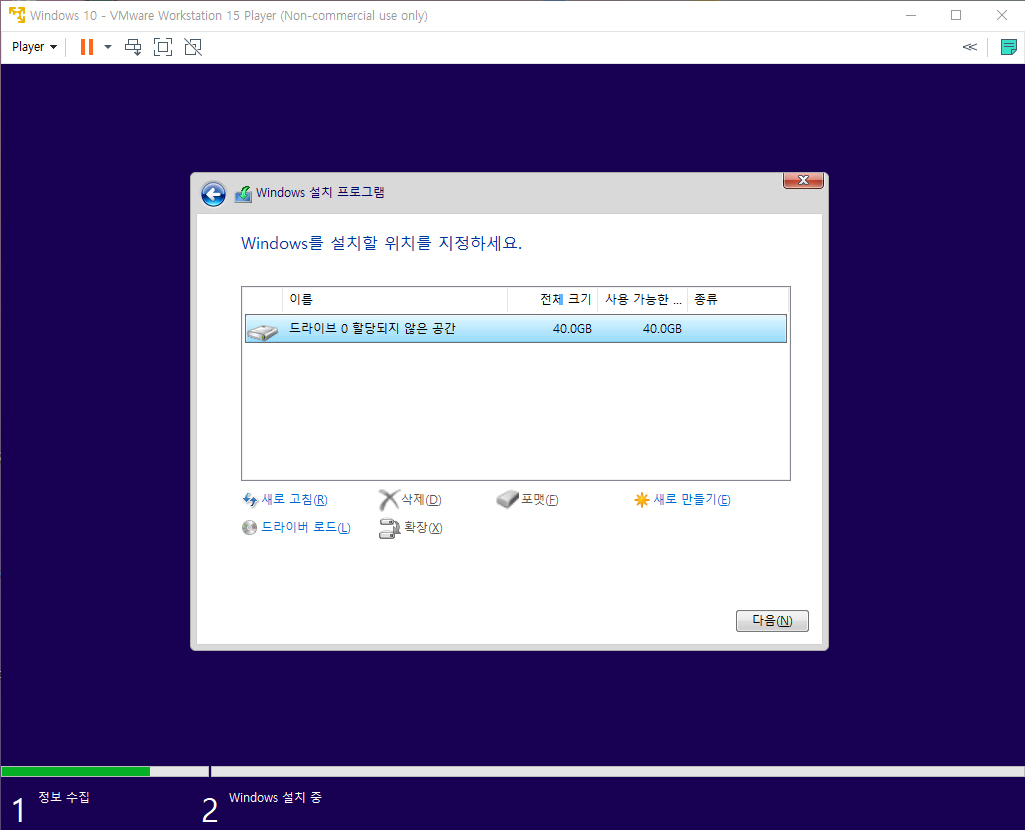Click the load driver disc icon
Screen dimensions: 1025x830
click(249, 527)
